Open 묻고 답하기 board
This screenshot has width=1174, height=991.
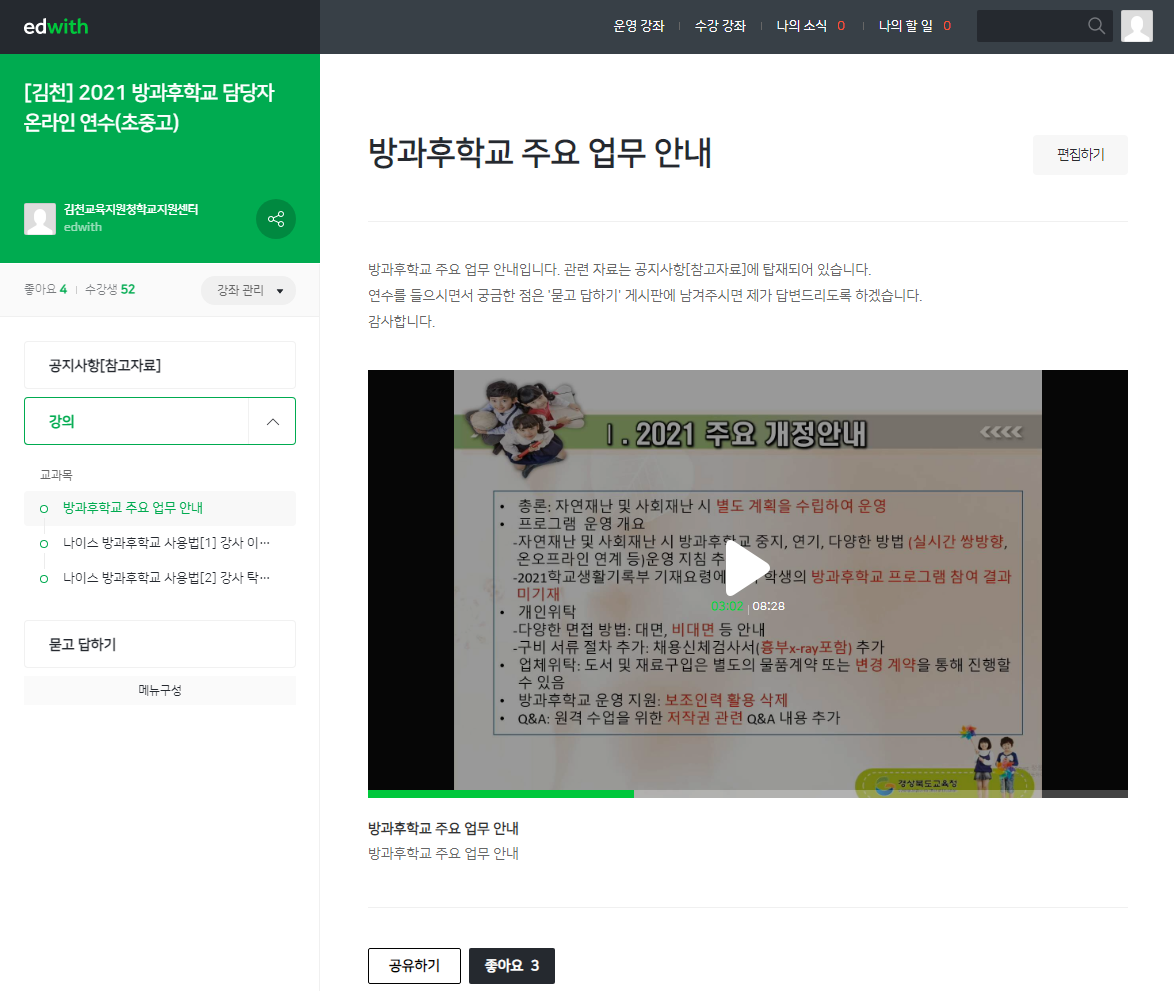pos(160,644)
